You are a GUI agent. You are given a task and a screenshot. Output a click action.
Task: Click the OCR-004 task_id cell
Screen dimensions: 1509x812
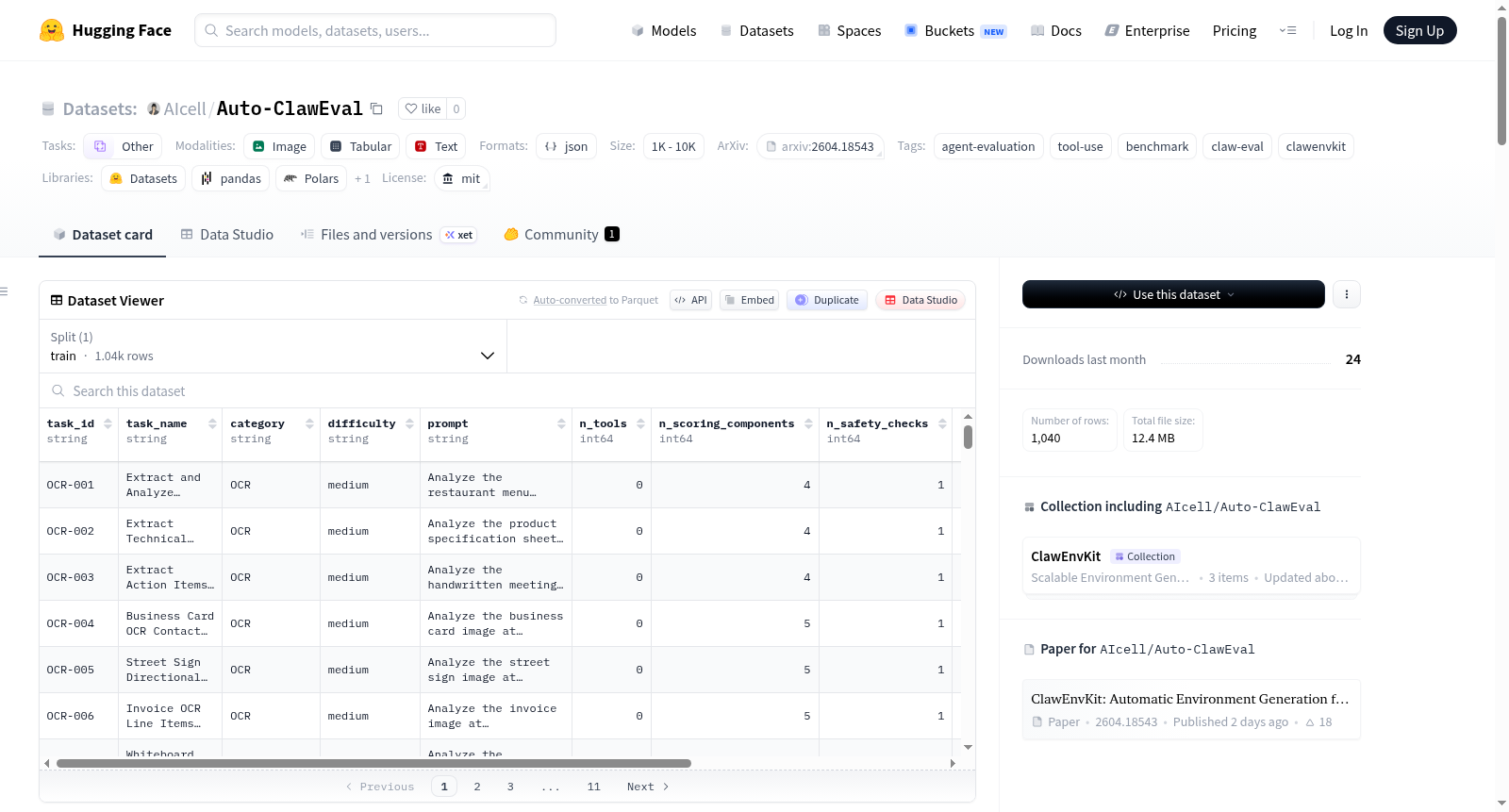tap(79, 623)
